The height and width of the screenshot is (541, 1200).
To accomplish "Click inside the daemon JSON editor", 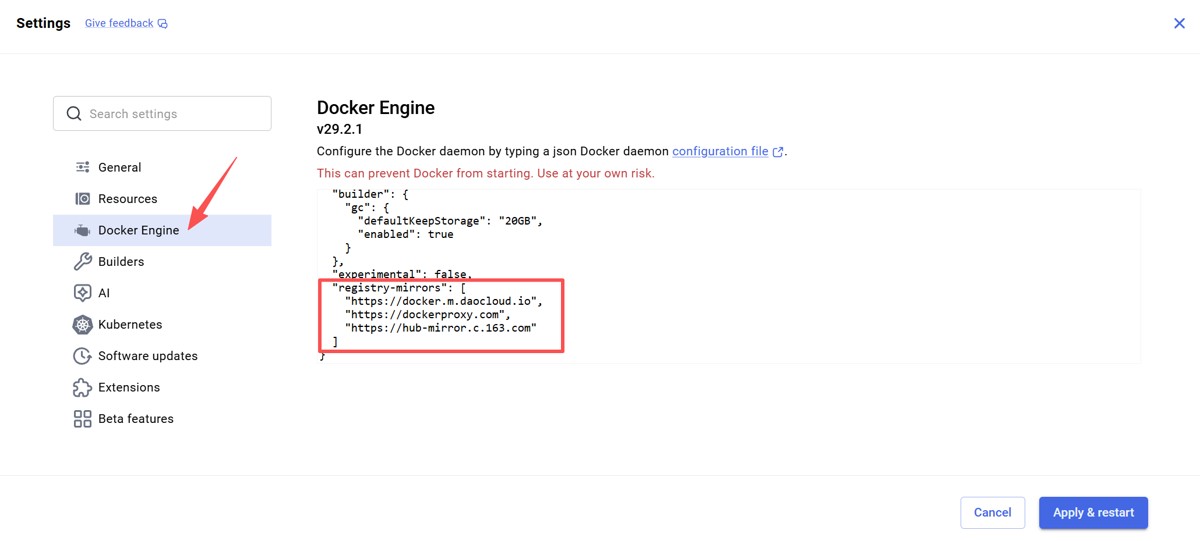I will click(x=729, y=274).
